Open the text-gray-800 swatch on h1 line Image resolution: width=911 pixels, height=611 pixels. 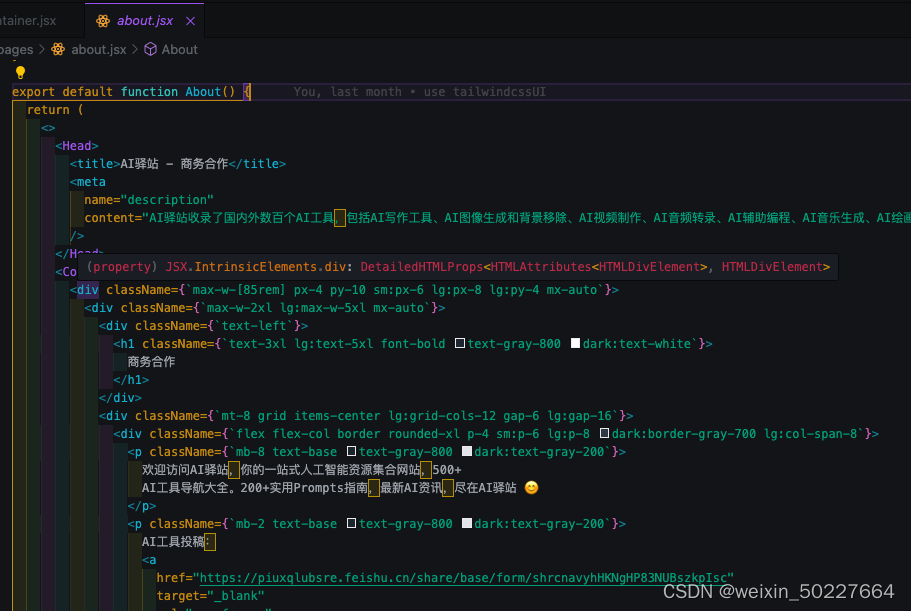460,343
